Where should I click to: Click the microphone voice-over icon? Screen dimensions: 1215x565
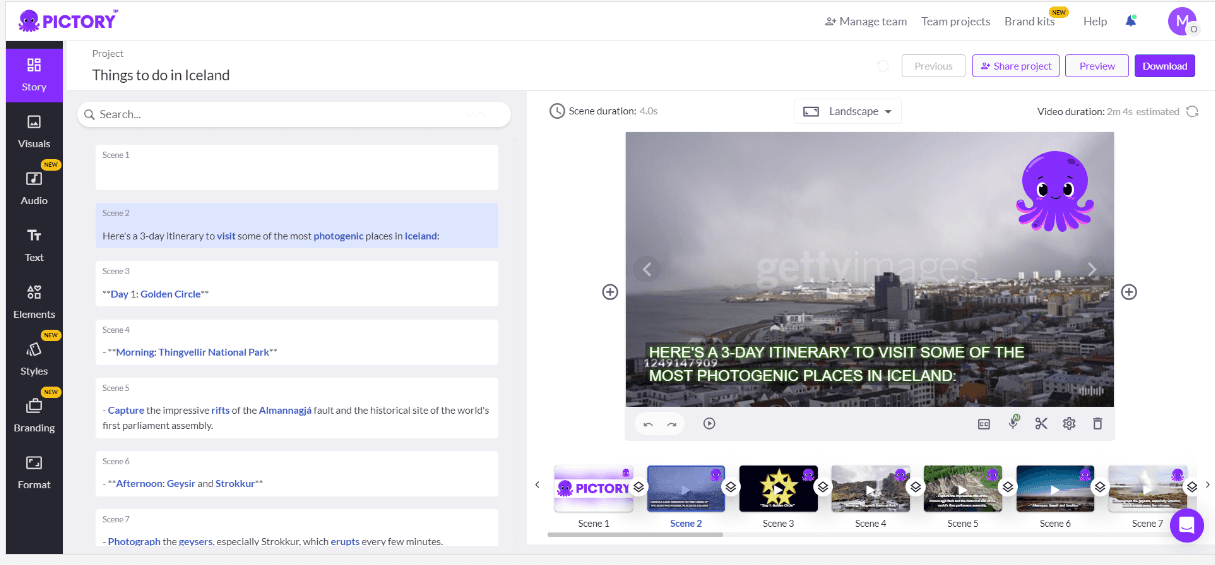click(x=1013, y=423)
